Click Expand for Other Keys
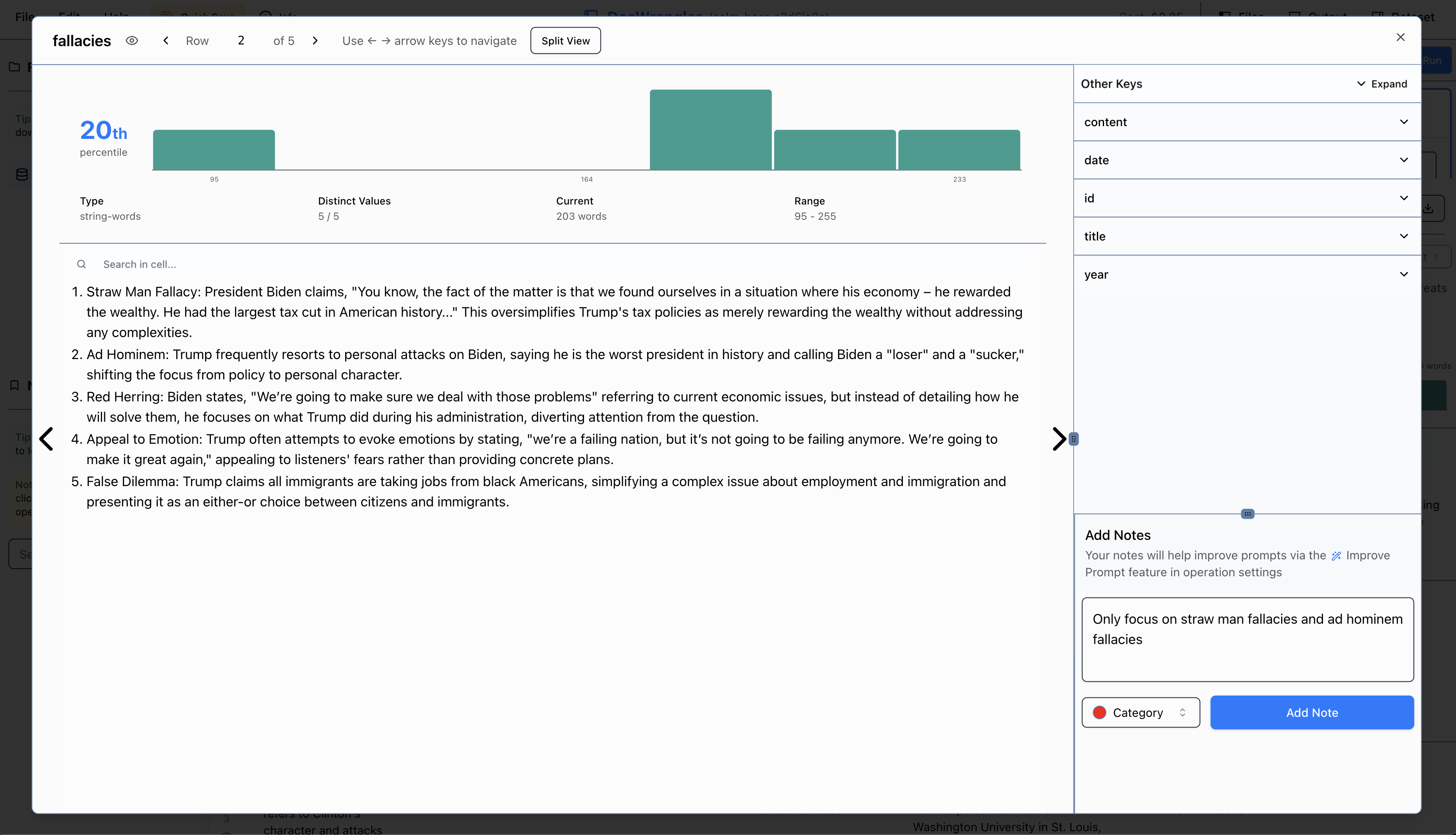The image size is (1456, 835). click(1381, 84)
